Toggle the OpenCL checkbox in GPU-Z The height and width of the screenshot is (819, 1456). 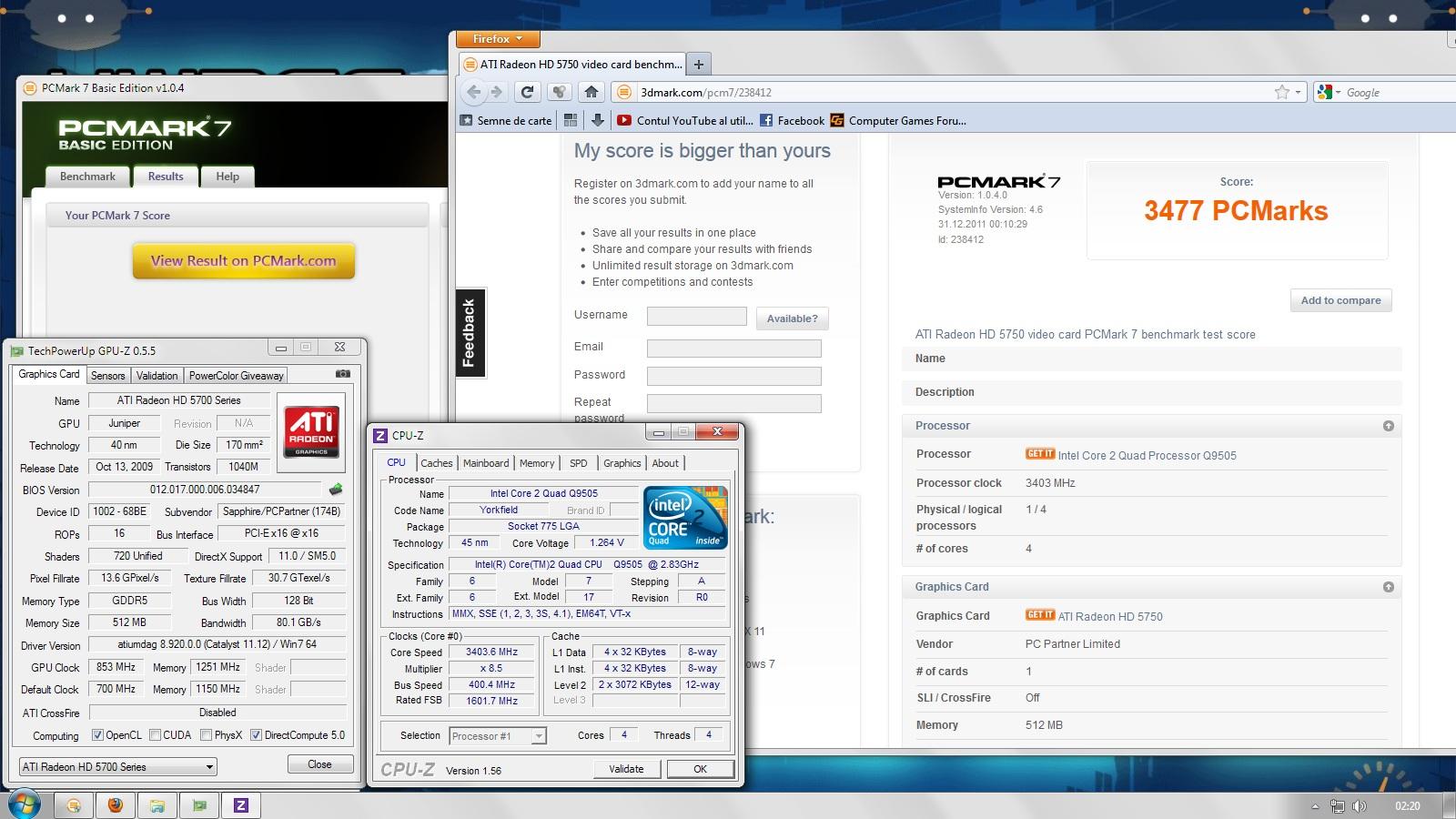point(97,735)
